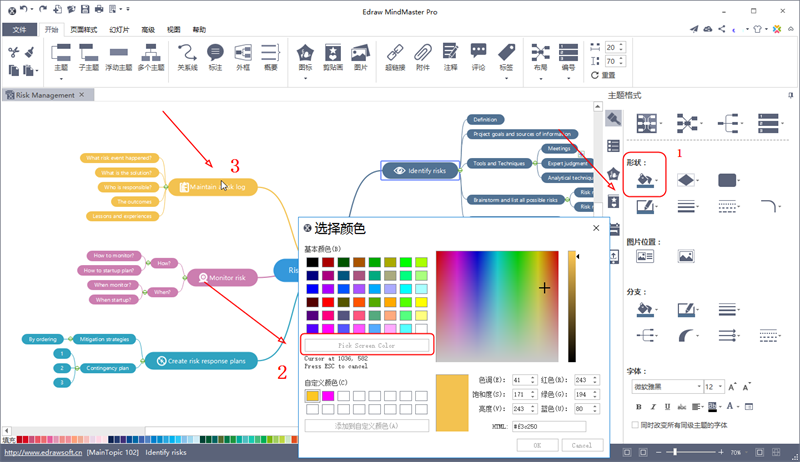Insert a boundary frame (外框)
The image size is (800, 462).
point(243,57)
